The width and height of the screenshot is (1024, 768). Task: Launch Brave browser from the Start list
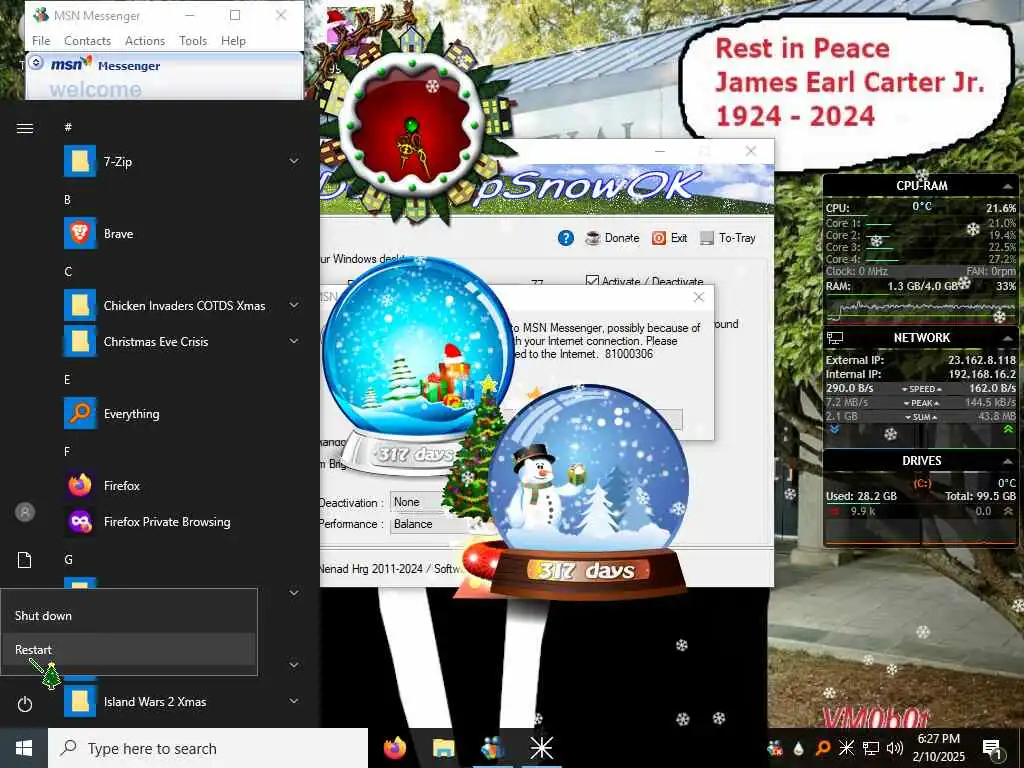click(x=80, y=233)
